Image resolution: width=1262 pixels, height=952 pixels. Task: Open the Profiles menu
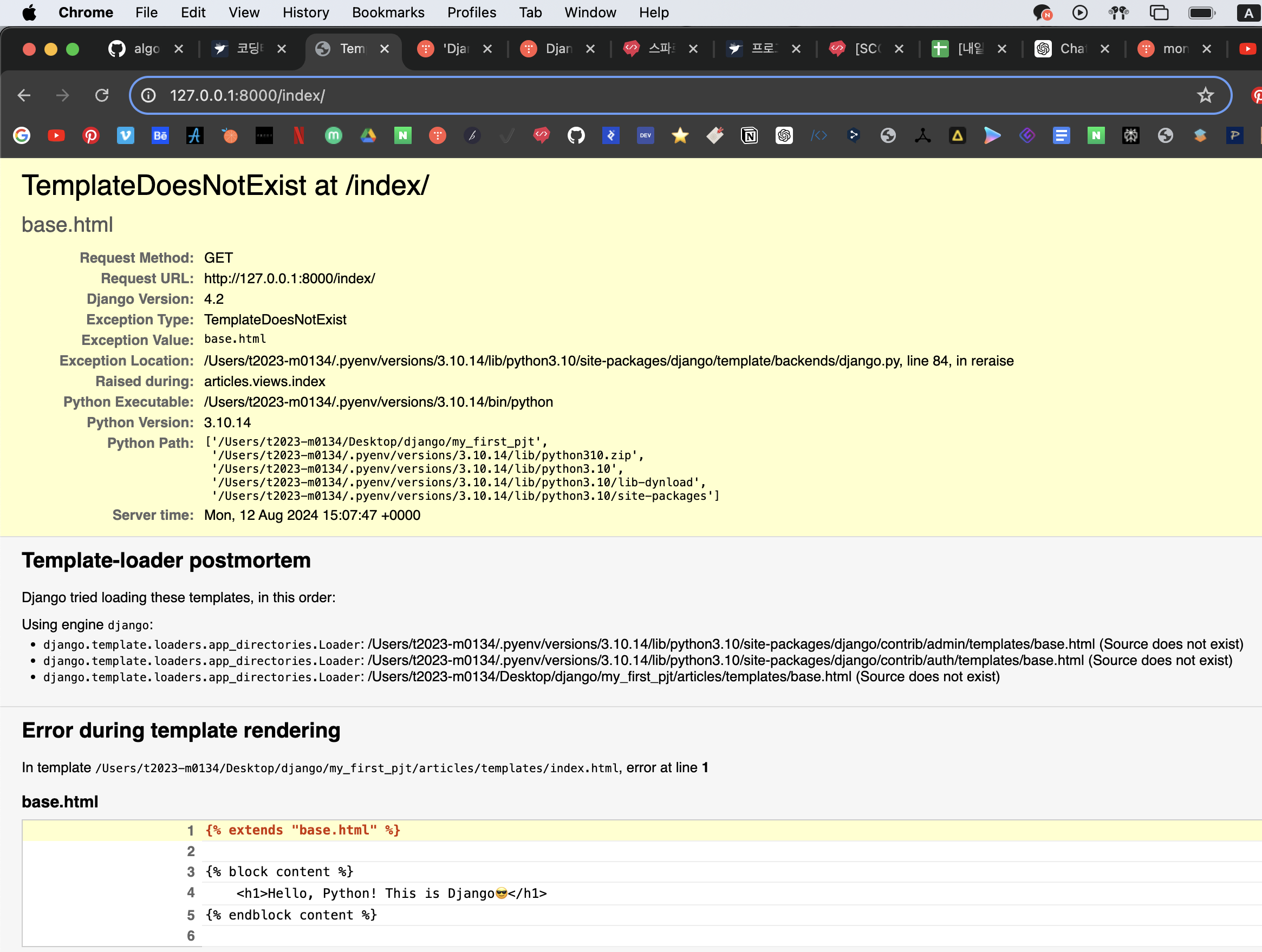click(471, 12)
